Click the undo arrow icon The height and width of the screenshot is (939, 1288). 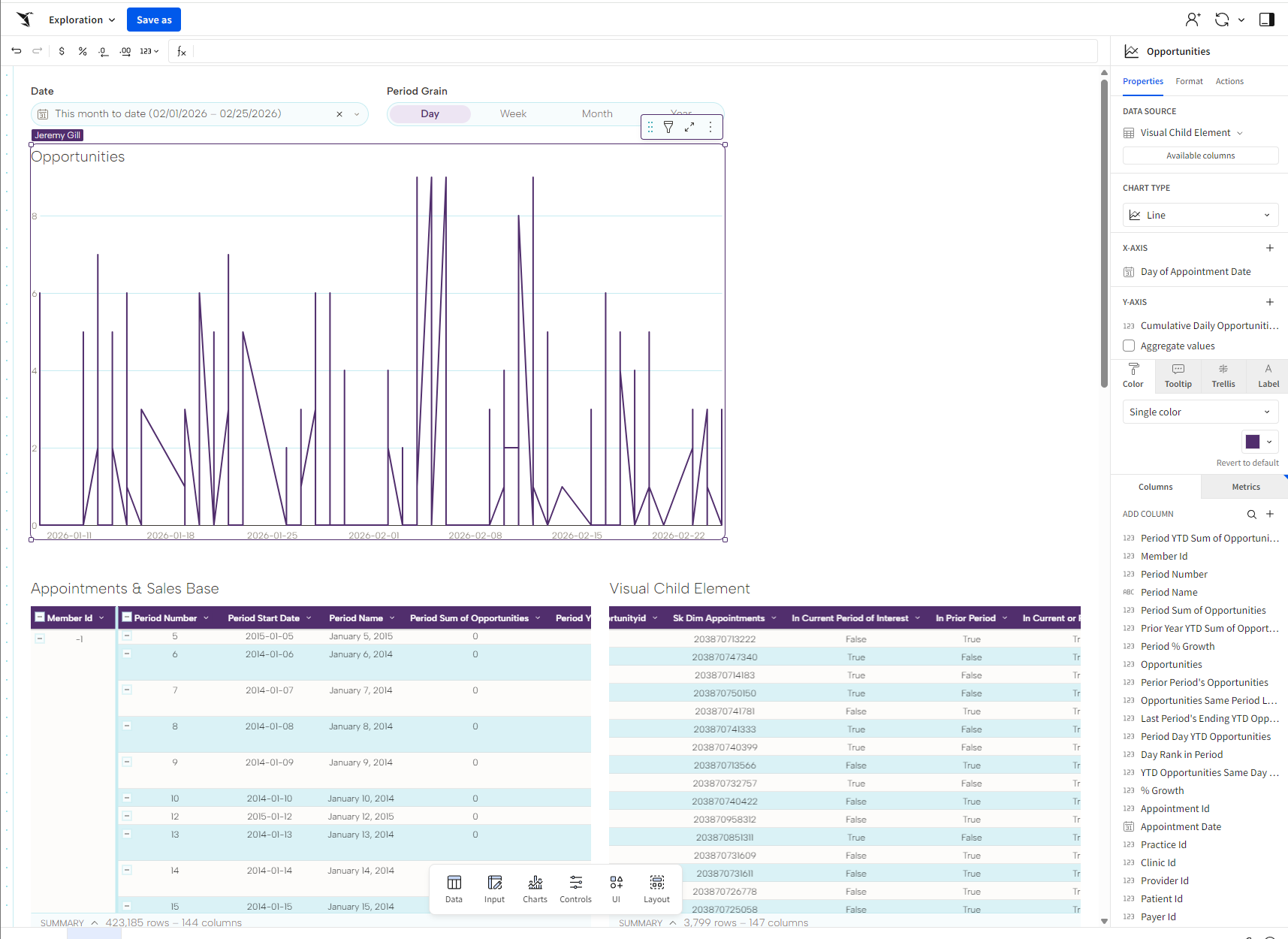pos(17,51)
